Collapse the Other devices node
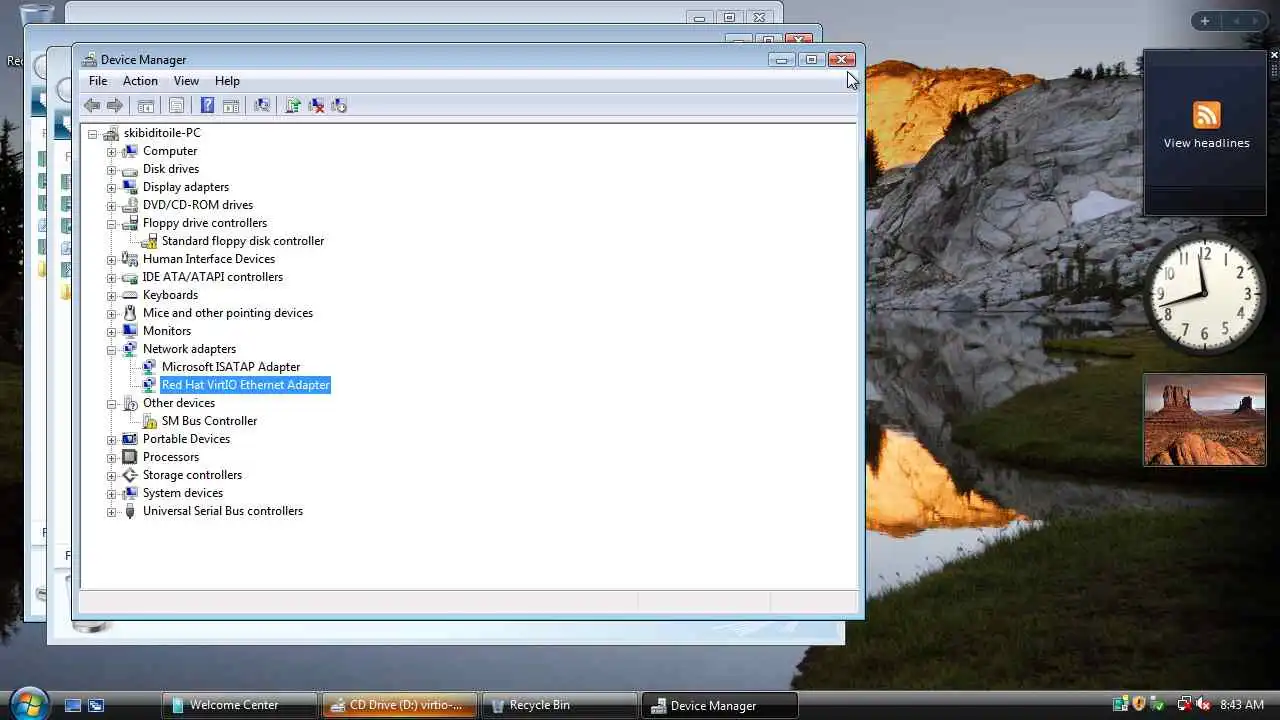The height and width of the screenshot is (720, 1280). pos(112,404)
